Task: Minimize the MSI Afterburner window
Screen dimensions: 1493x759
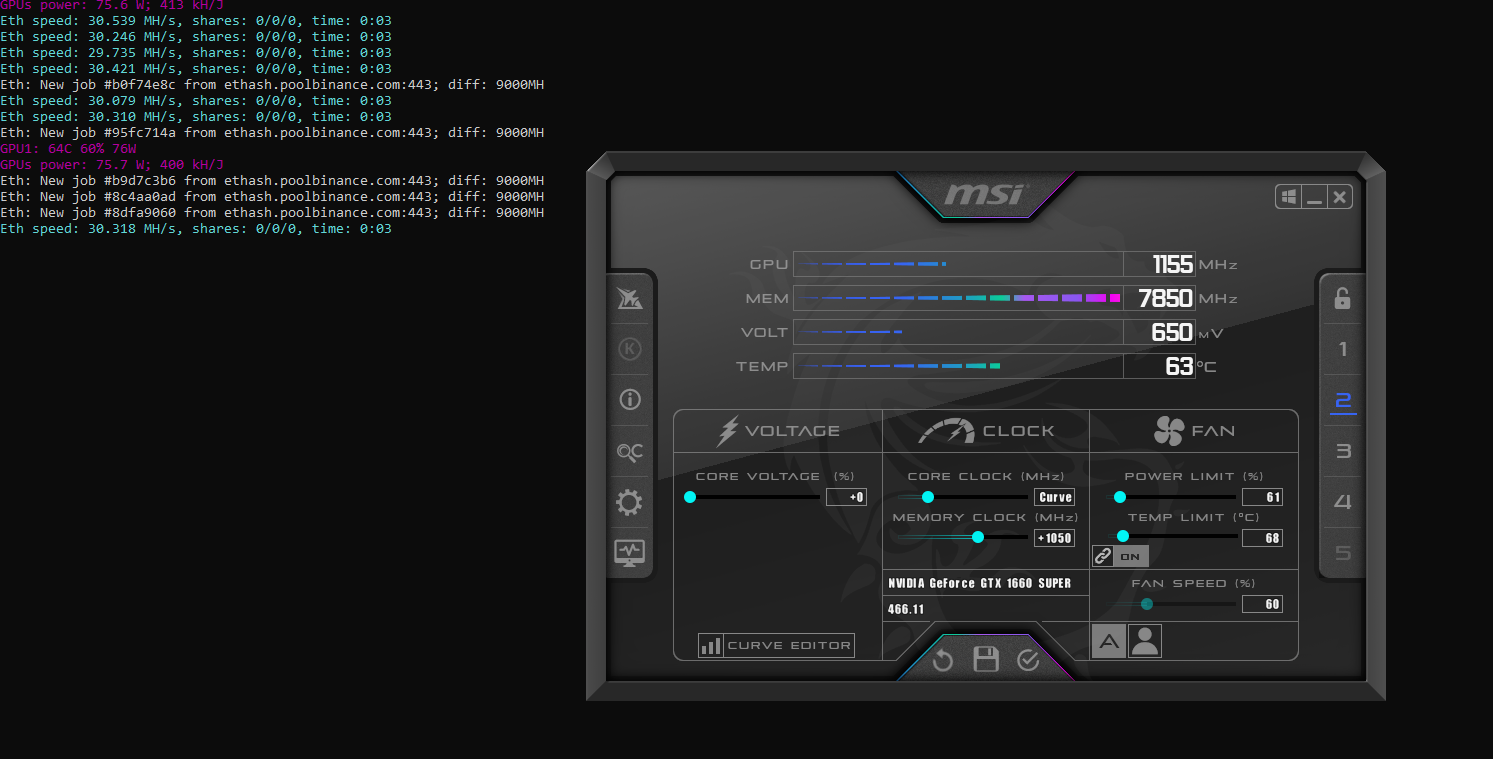Action: click(x=1314, y=197)
